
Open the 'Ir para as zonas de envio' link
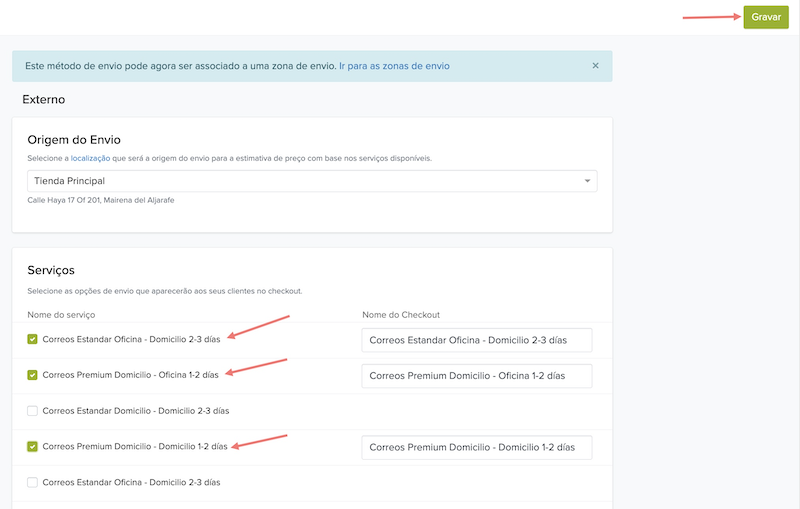pos(394,66)
